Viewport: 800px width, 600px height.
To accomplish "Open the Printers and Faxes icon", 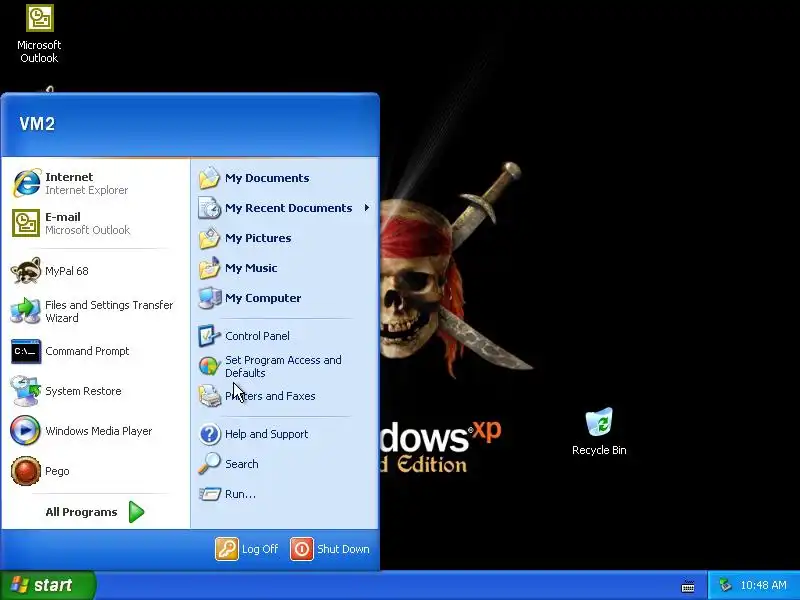I will tap(209, 396).
